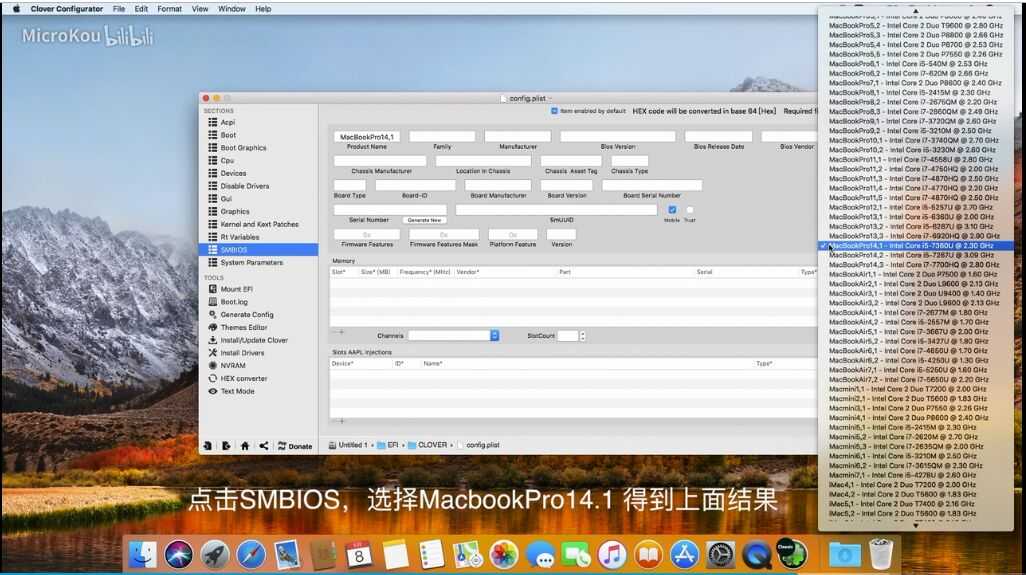This screenshot has width=1026, height=575.
Task: Open the Graphics section
Action: click(235, 211)
